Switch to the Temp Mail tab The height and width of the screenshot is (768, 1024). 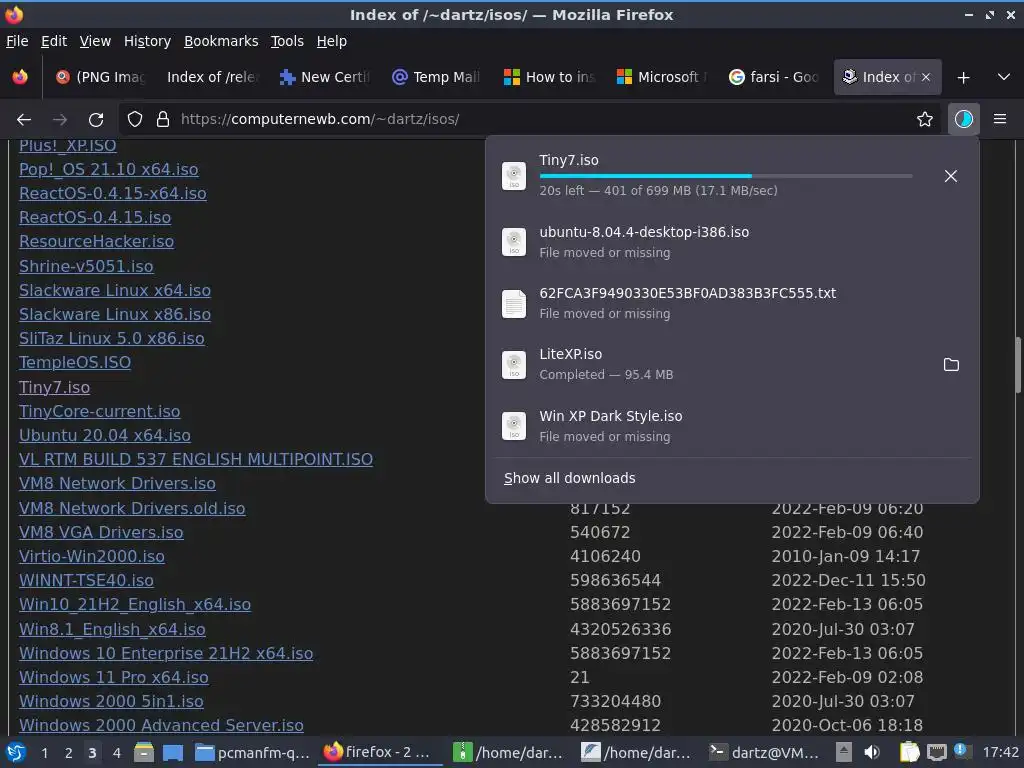point(436,77)
